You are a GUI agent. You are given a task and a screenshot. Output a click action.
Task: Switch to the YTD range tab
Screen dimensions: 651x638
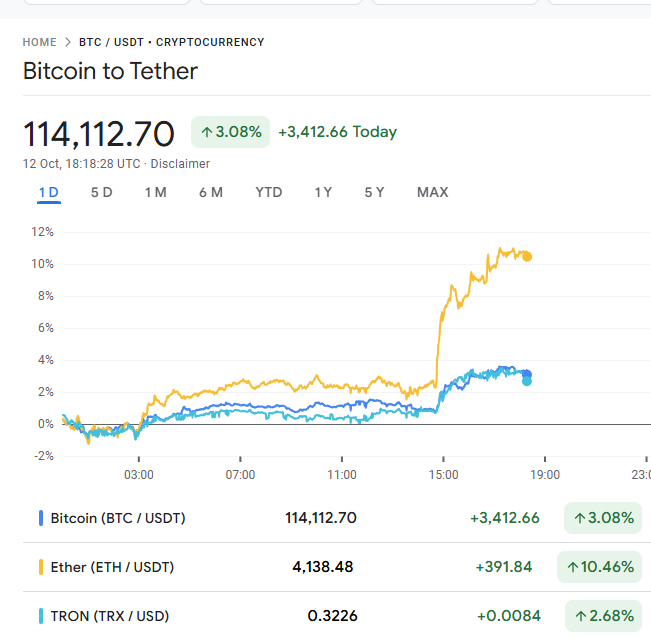click(268, 192)
